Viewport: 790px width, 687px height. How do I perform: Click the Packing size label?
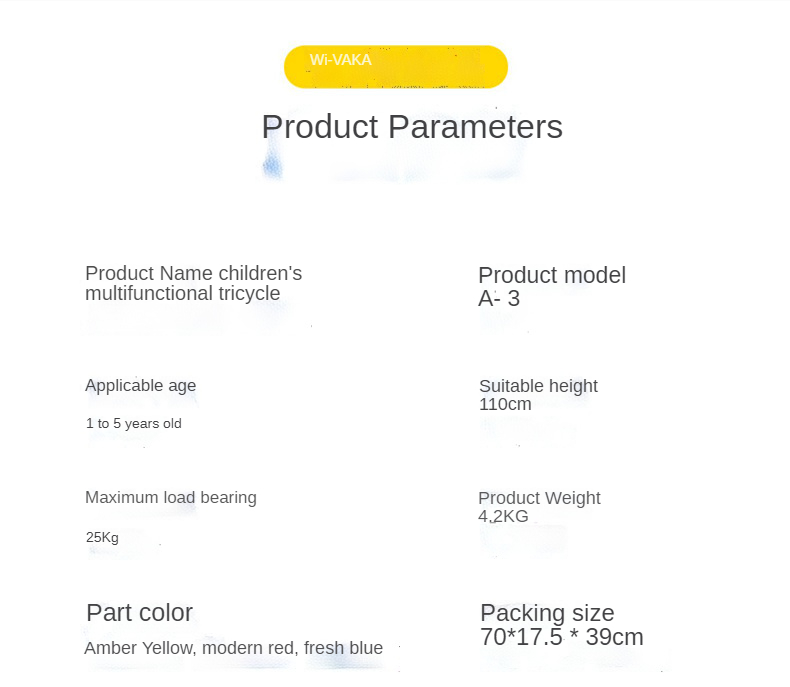tap(547, 613)
